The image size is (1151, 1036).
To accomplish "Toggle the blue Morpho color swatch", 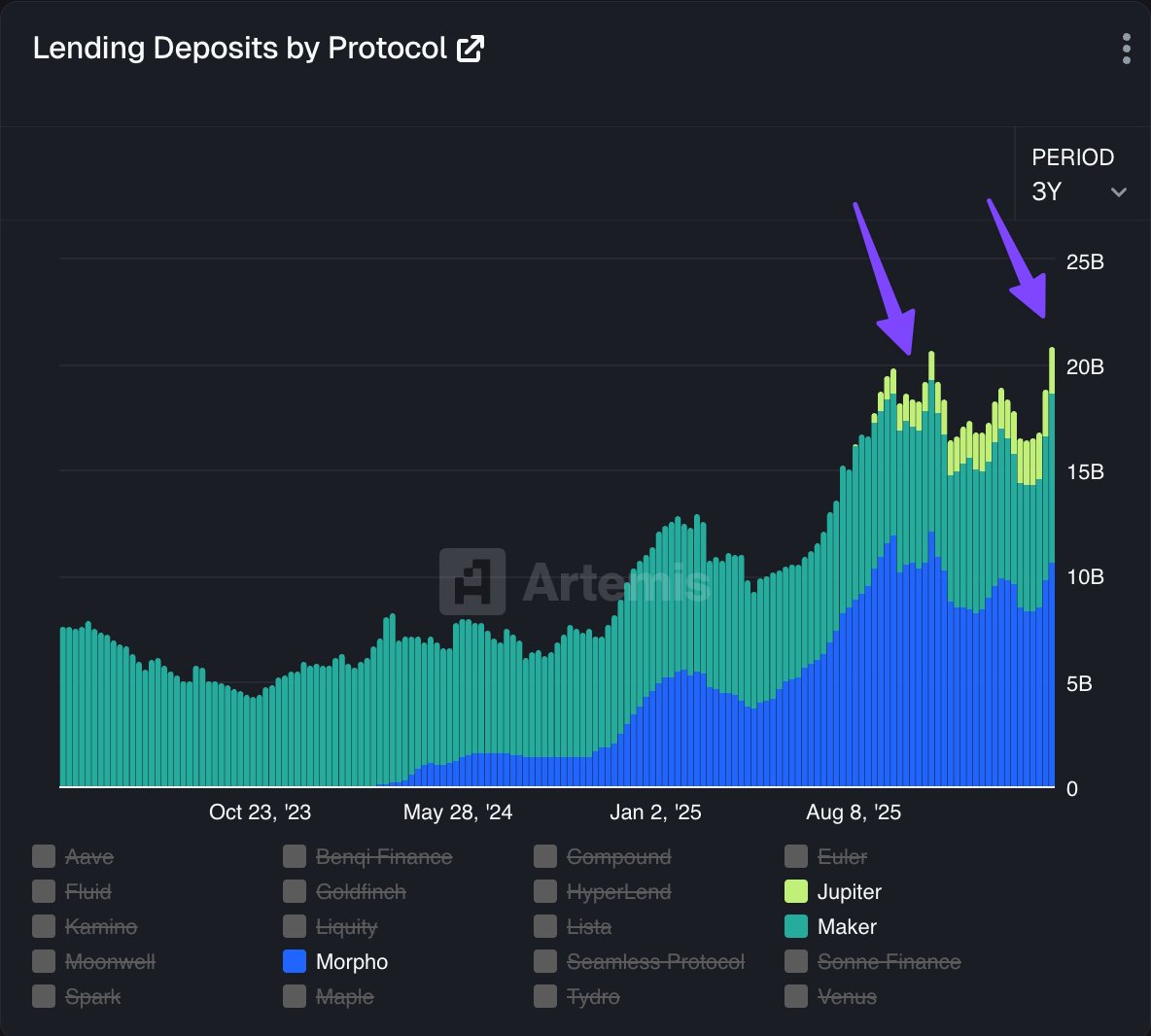I will click(x=295, y=961).
